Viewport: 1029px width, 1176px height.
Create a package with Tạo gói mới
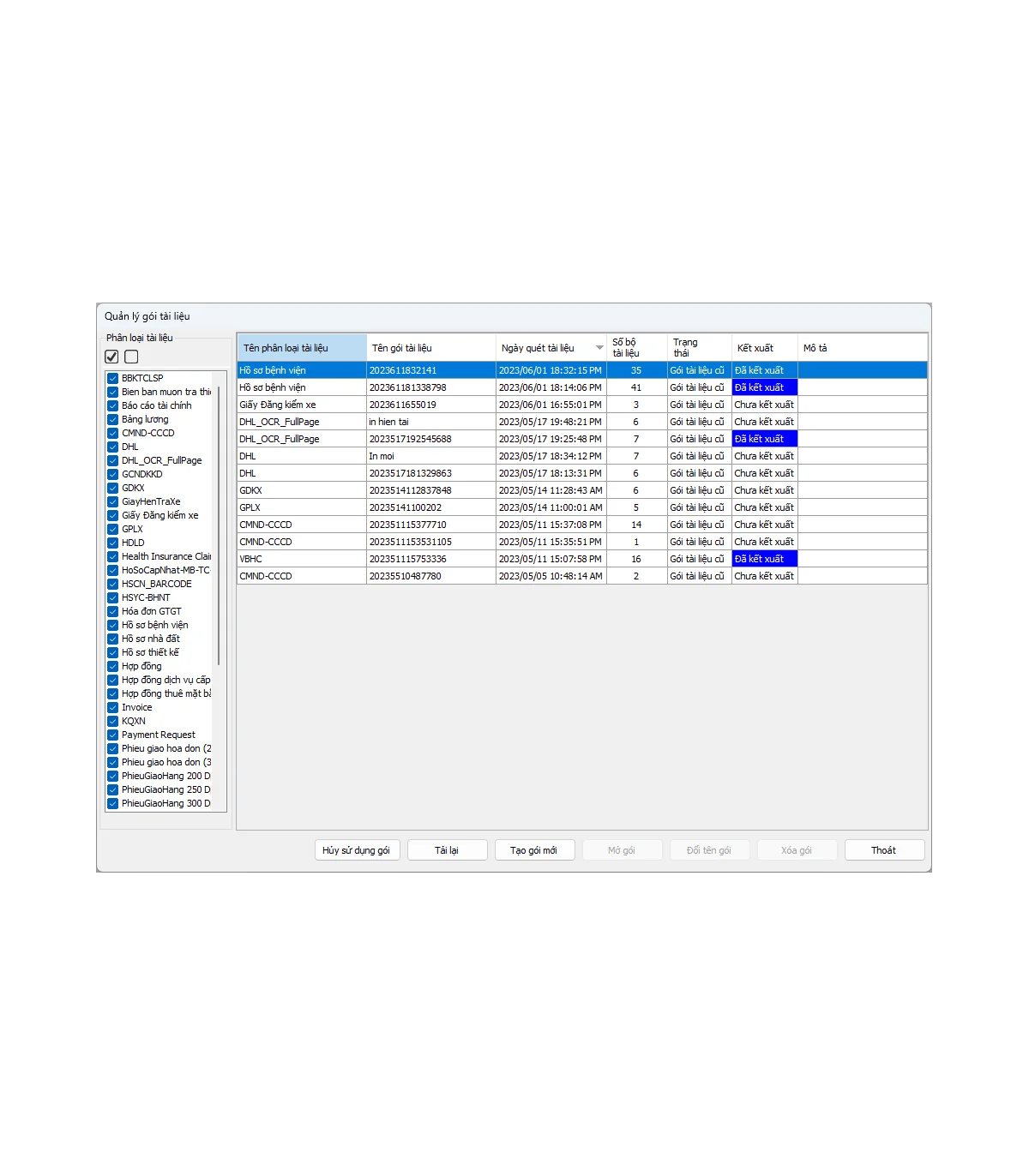pos(534,850)
